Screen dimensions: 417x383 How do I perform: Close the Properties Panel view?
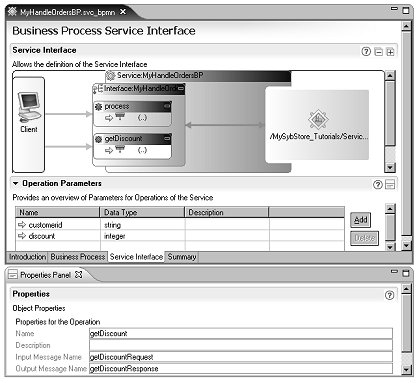79,275
